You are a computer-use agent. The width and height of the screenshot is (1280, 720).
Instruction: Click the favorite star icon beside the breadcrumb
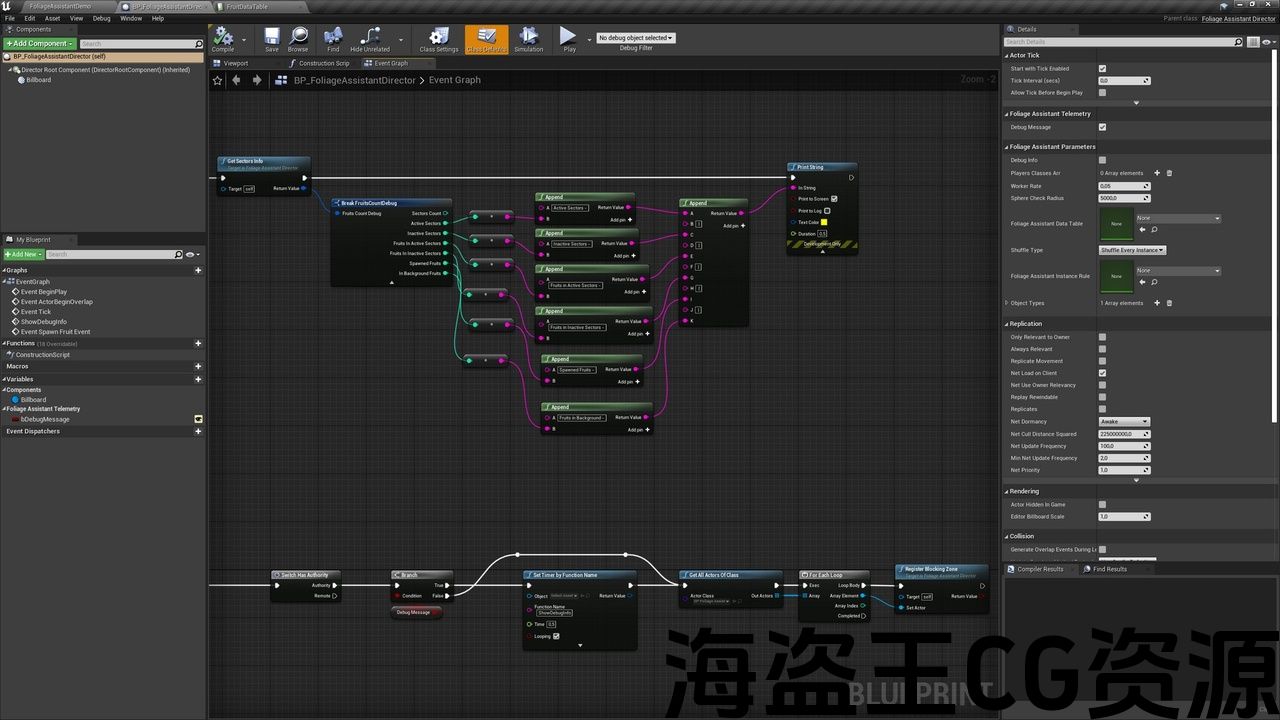click(x=218, y=80)
